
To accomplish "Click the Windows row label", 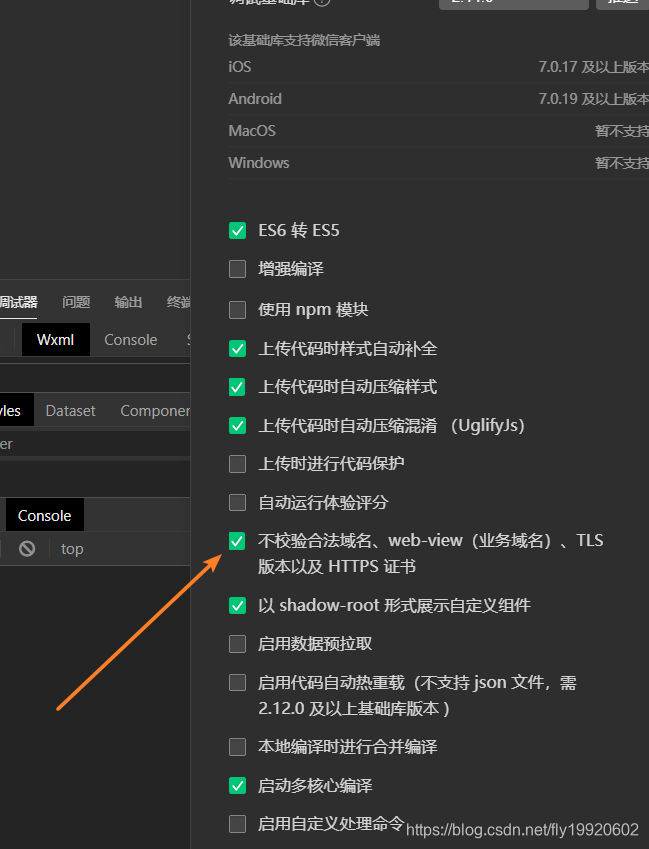I will 259,163.
